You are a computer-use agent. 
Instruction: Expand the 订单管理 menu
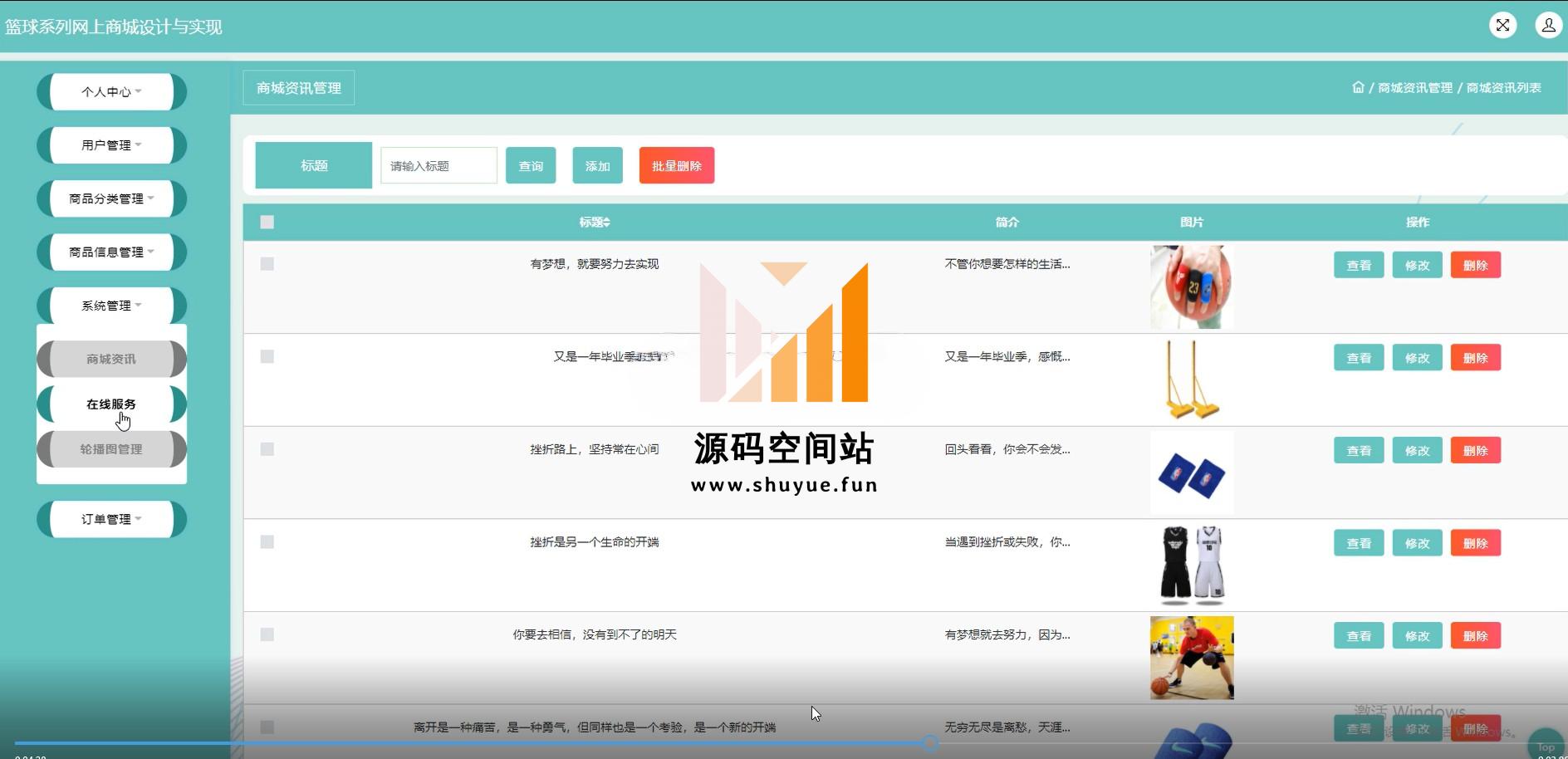pos(111,519)
